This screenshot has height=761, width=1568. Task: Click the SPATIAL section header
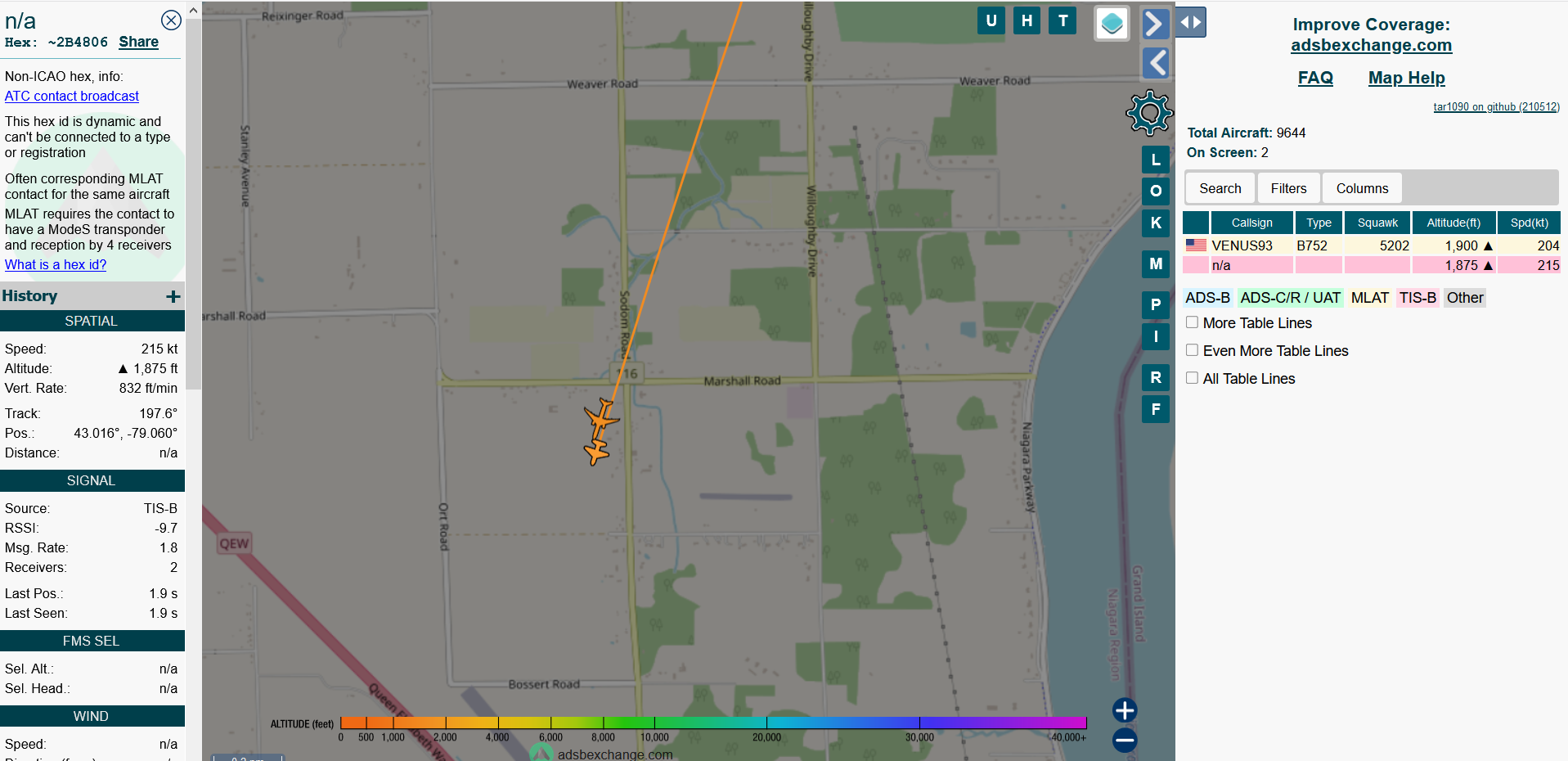point(92,321)
